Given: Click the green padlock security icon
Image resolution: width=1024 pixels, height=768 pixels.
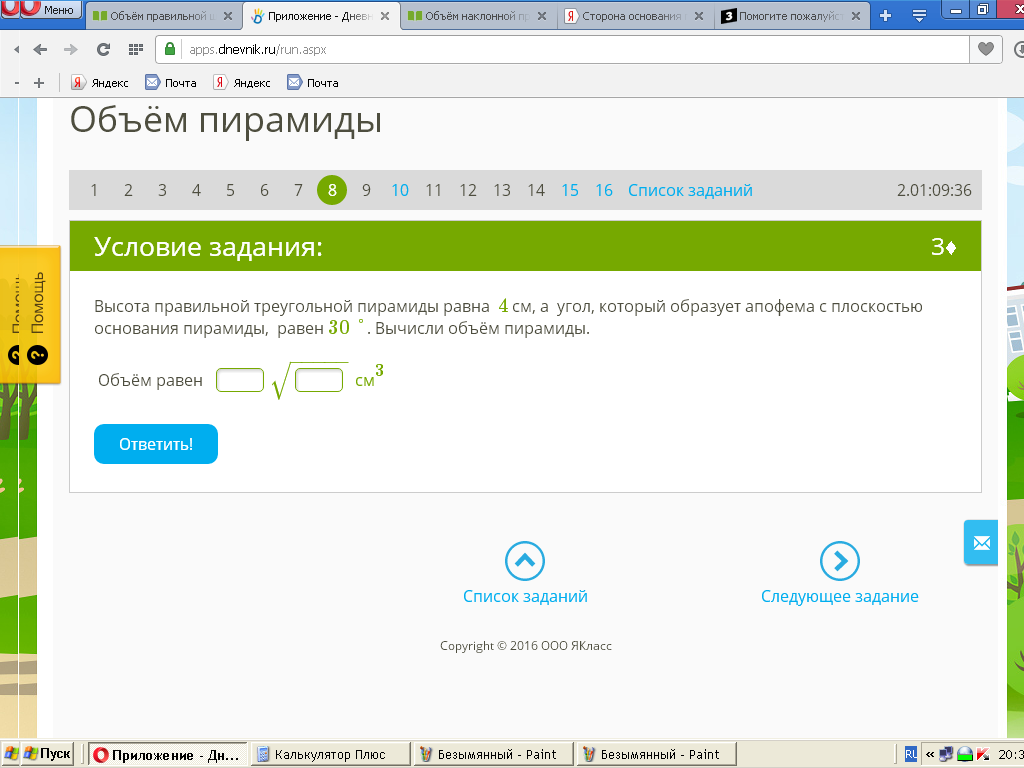Looking at the screenshot, I should (170, 49).
